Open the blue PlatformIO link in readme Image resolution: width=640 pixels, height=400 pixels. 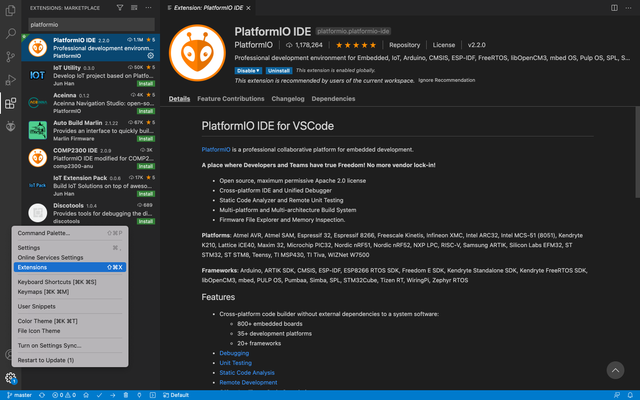(x=216, y=150)
